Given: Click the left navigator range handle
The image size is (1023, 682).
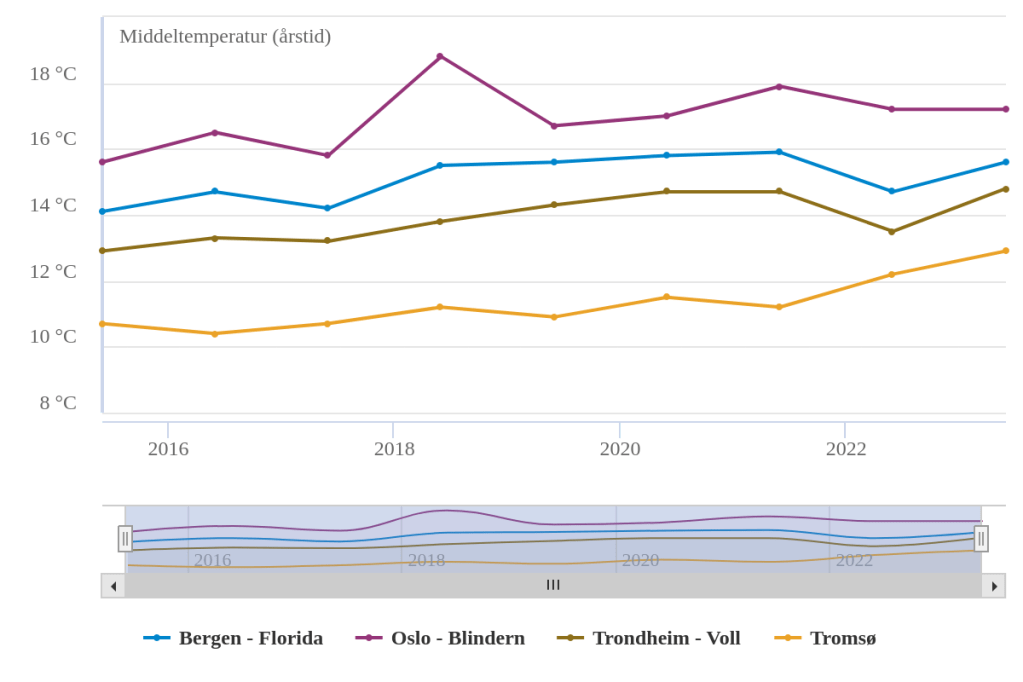Looking at the screenshot, I should 125,539.
